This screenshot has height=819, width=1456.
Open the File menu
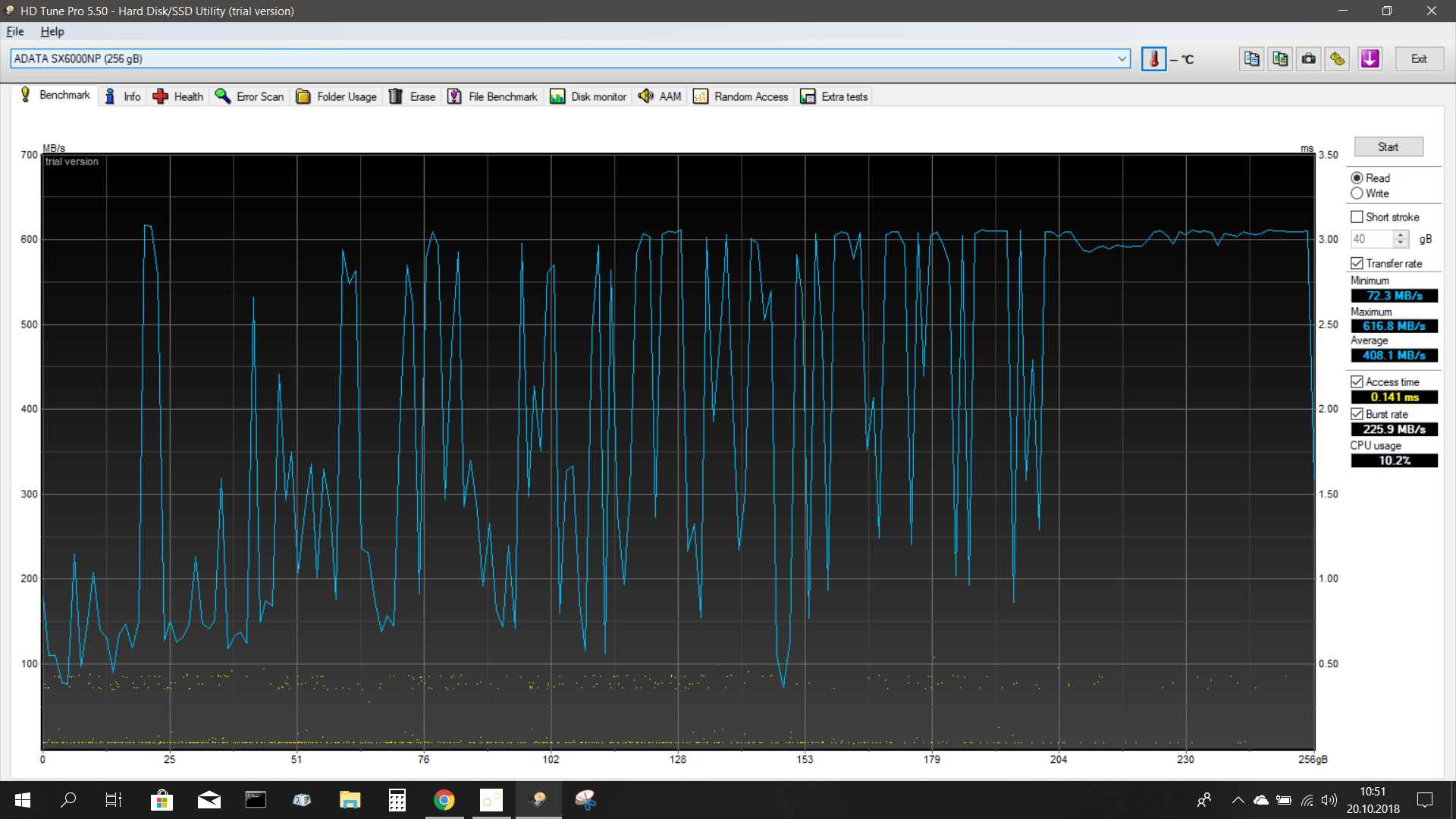15,32
